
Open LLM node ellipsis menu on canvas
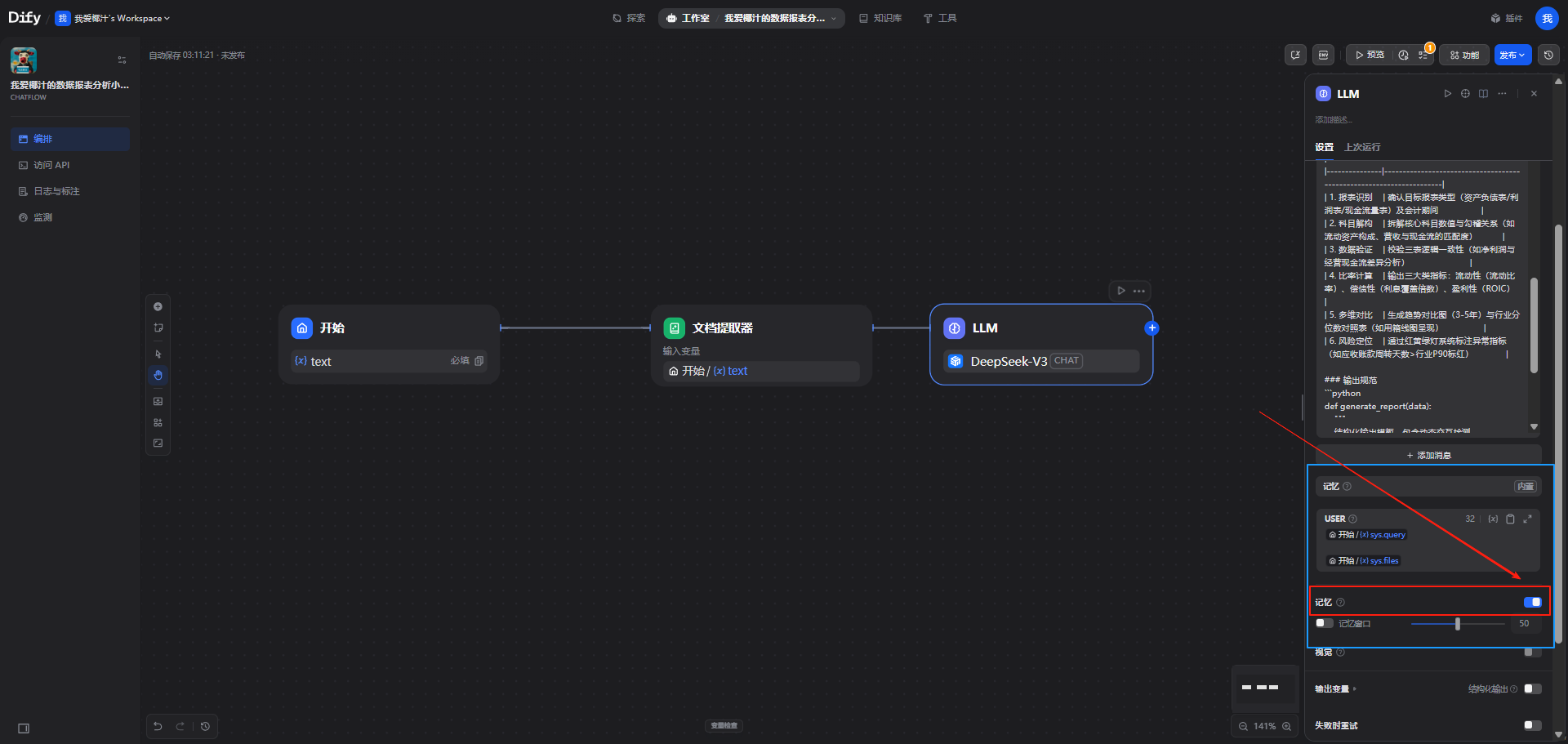coord(1139,291)
